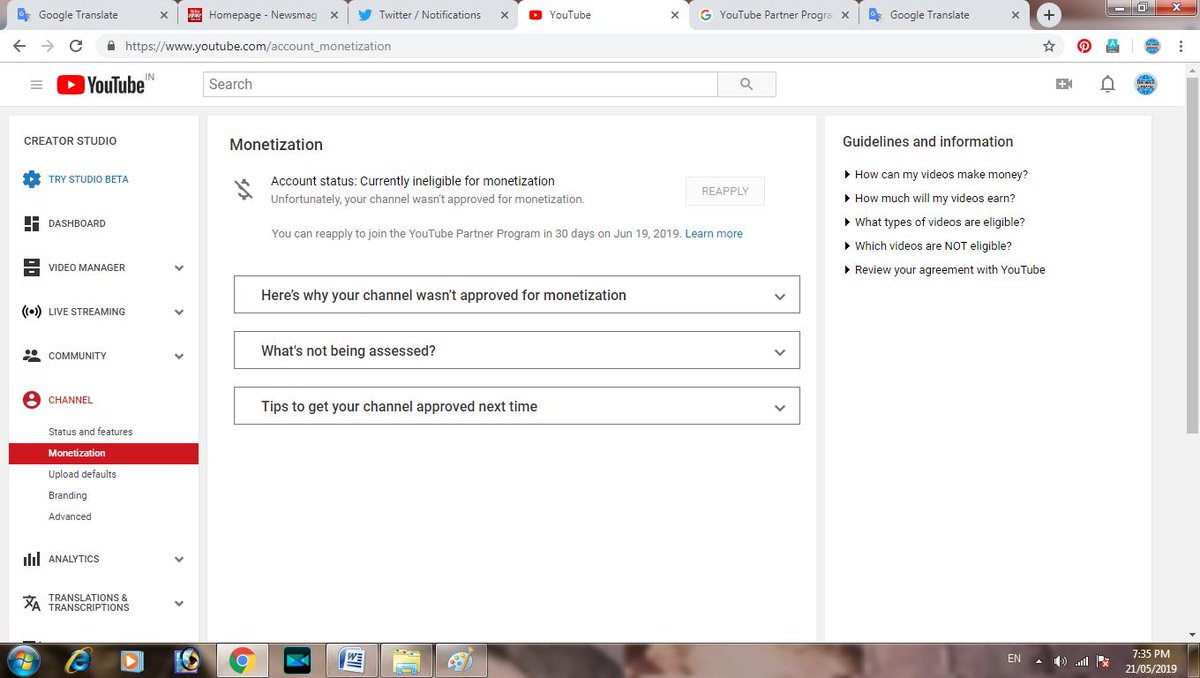
Task: Click the Analytics bar chart icon
Action: click(x=31, y=559)
